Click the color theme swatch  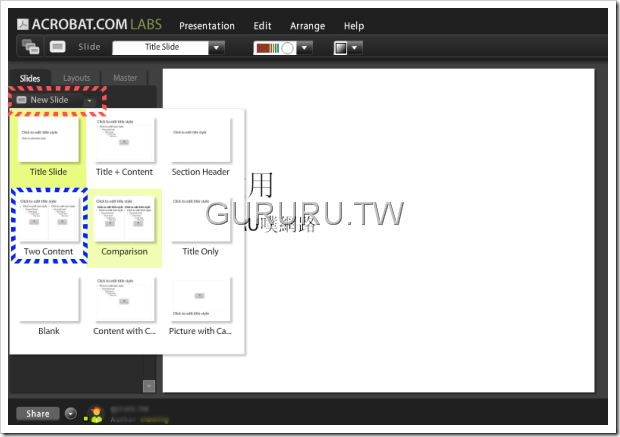tap(275, 48)
